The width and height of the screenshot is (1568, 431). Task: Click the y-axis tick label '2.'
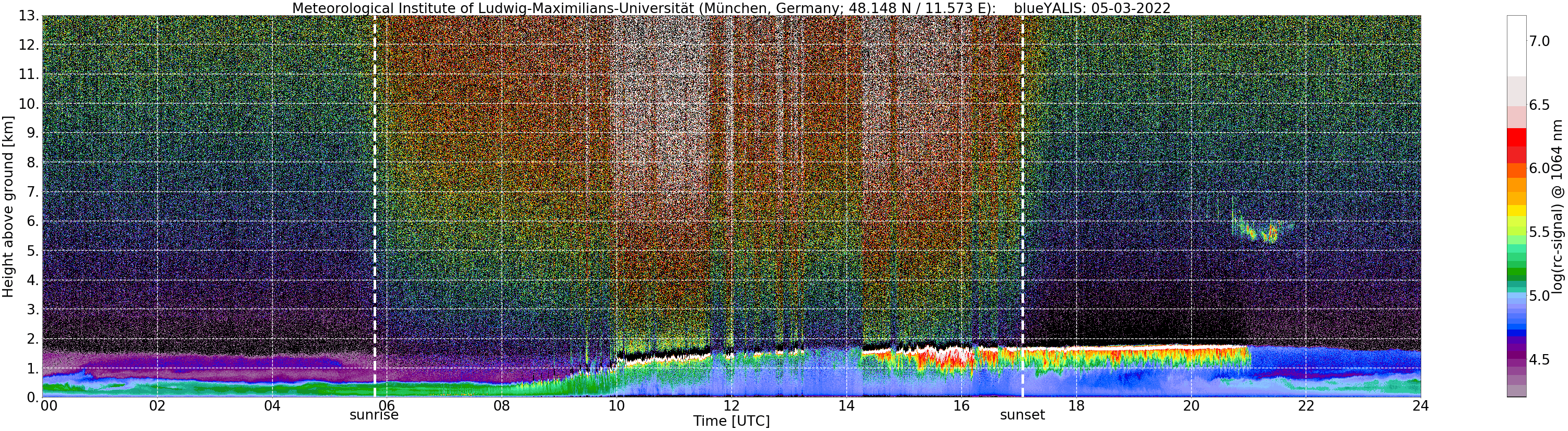pyautogui.click(x=33, y=339)
